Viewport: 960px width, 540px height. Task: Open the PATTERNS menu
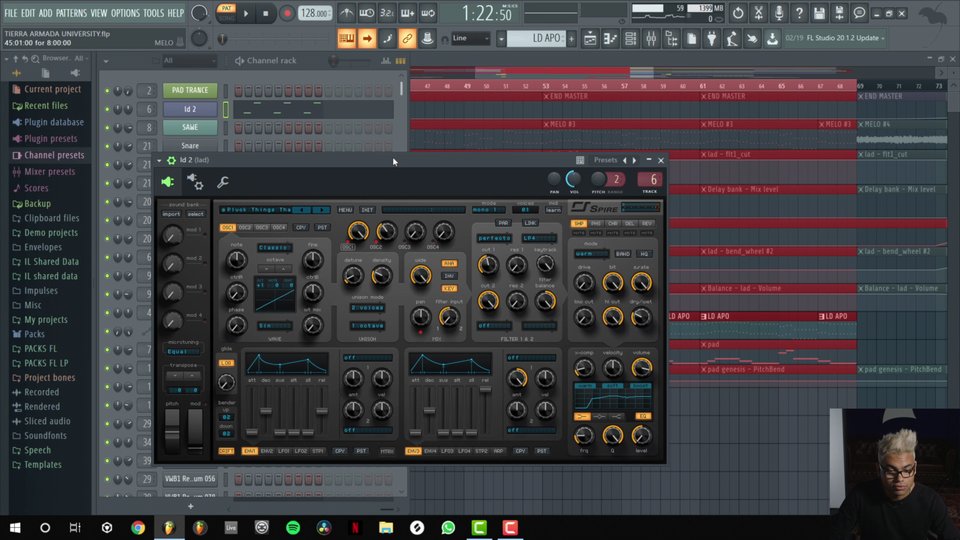pyautogui.click(x=71, y=13)
